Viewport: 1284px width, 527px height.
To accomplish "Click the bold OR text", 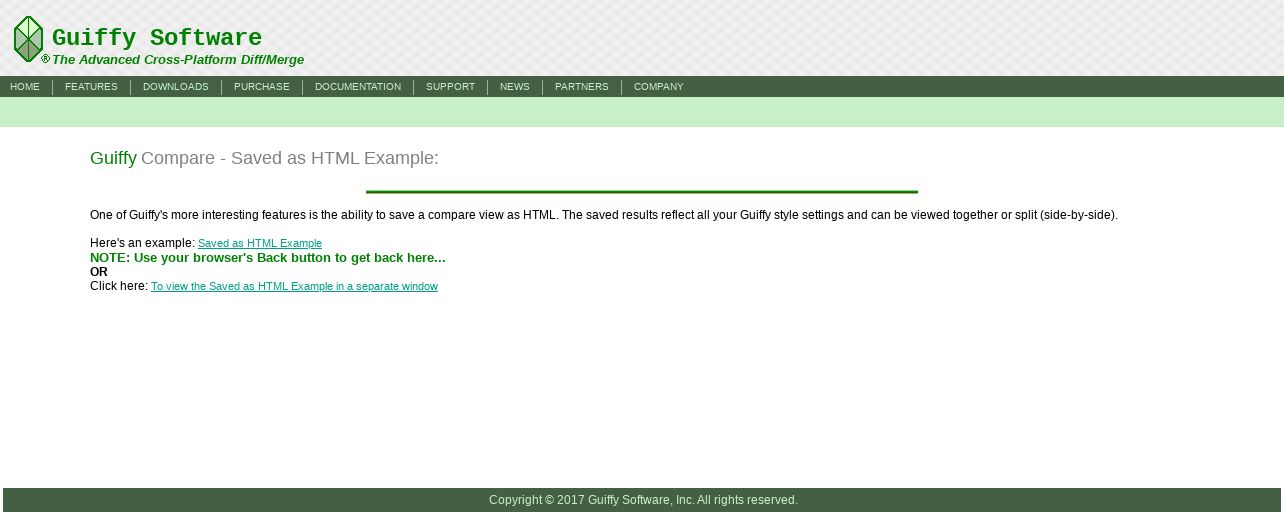I will 99,272.
